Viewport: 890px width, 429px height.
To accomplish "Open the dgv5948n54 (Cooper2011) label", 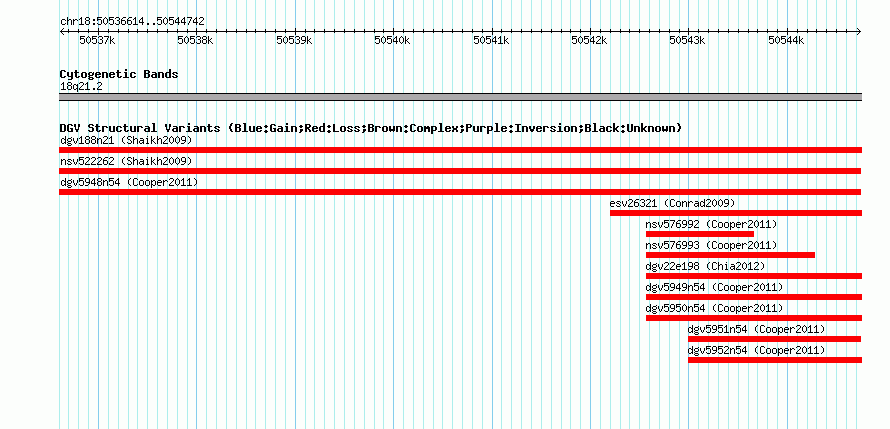I will pos(129,182).
